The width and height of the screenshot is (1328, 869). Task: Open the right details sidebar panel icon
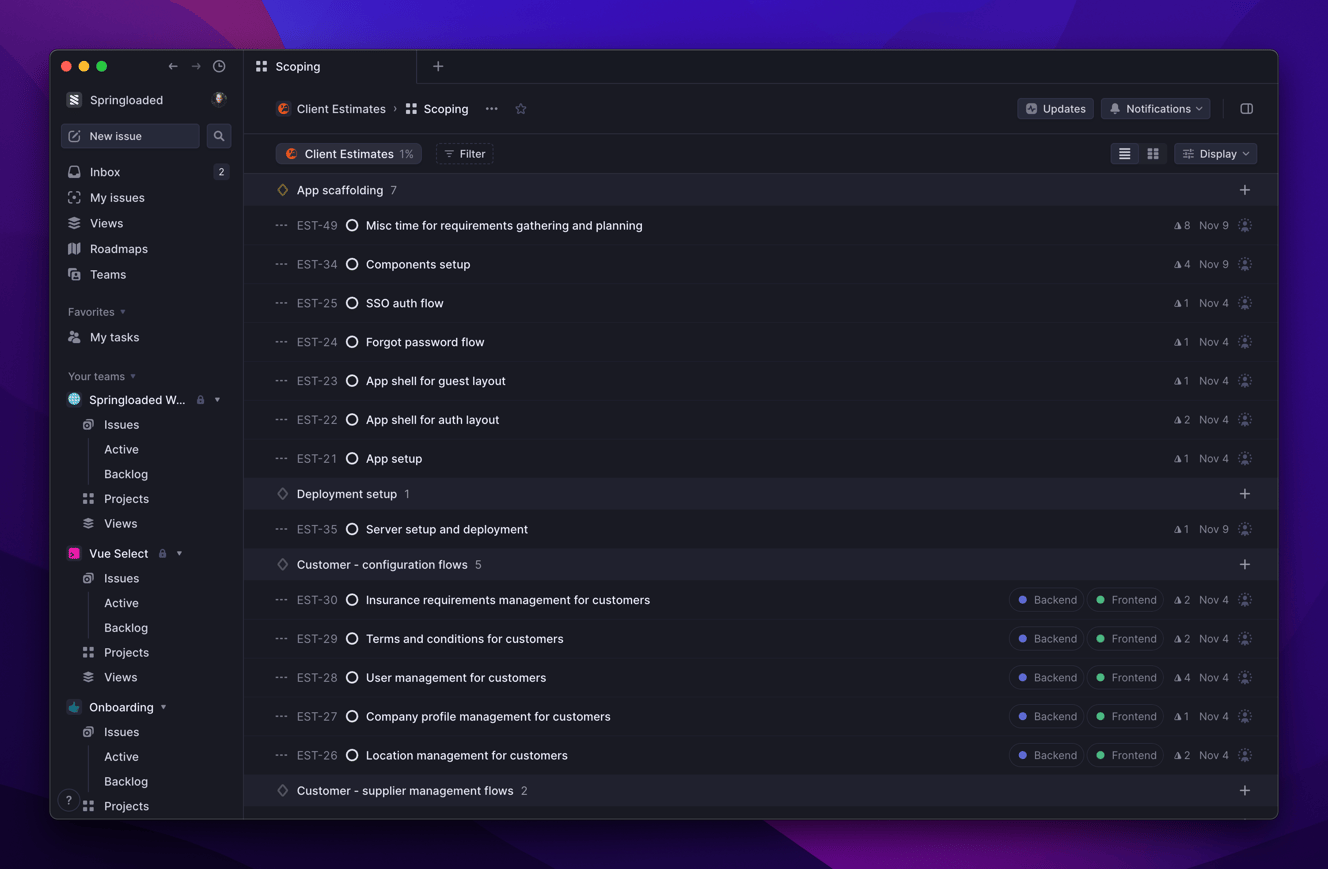click(1246, 109)
